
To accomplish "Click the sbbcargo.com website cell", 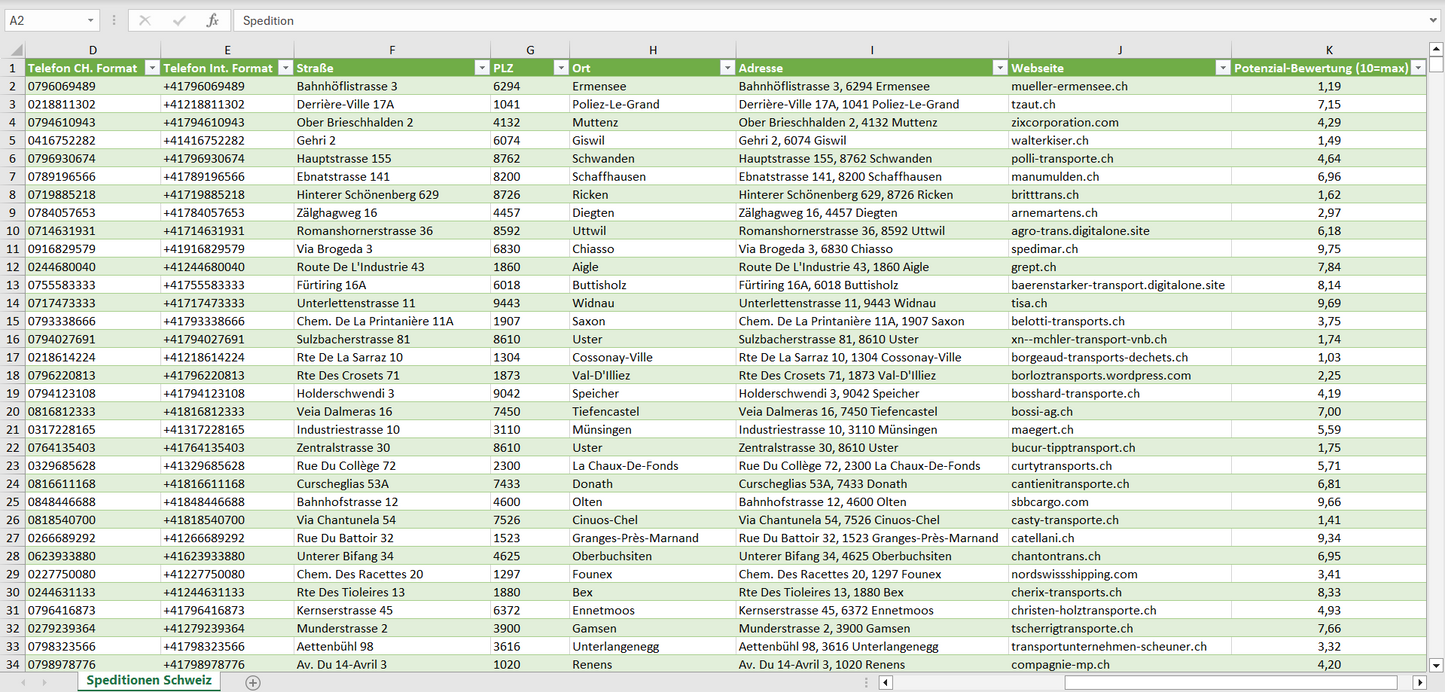I will [1050, 502].
